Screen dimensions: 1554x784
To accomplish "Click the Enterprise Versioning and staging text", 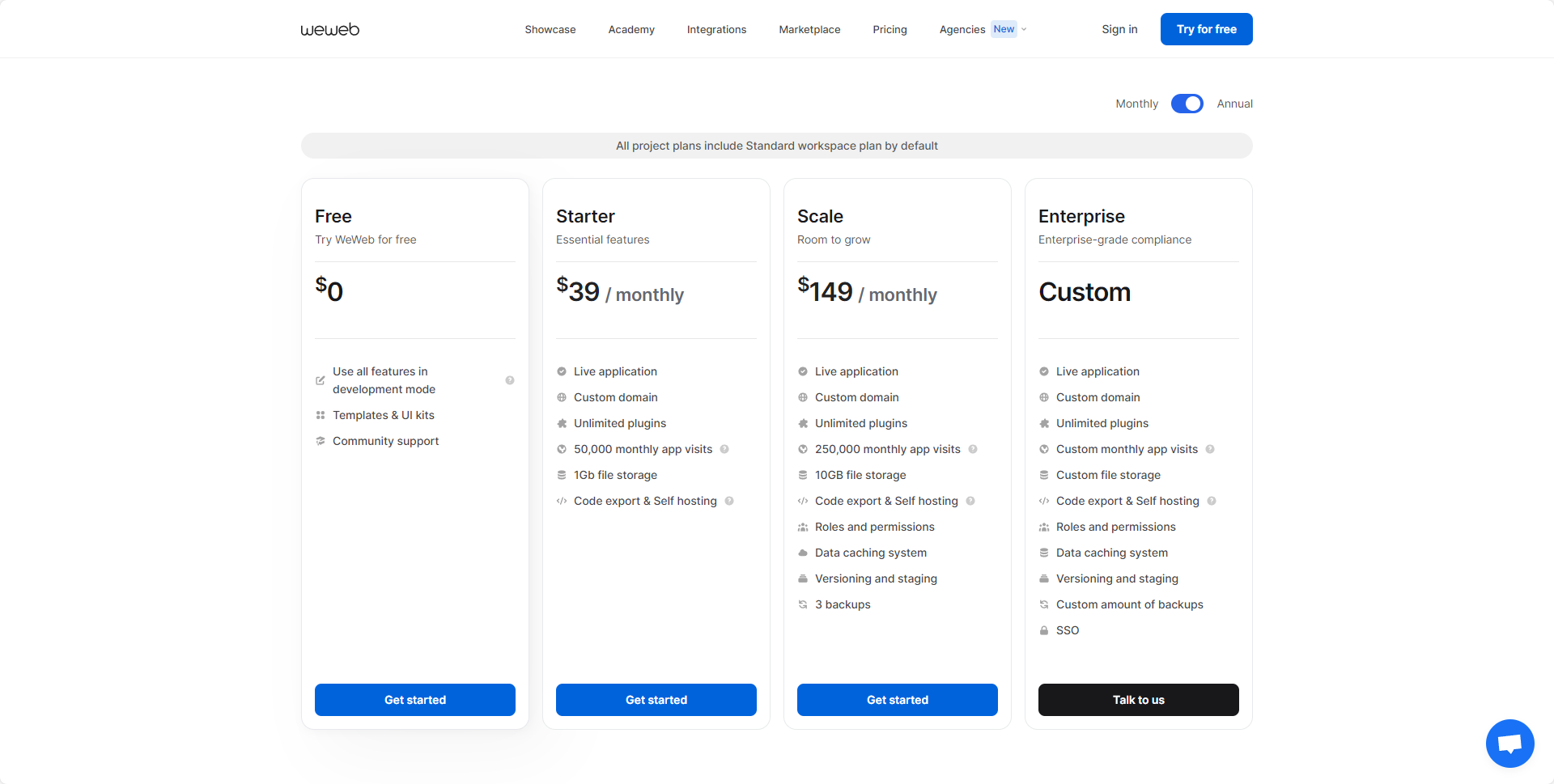I will pos(1117,578).
